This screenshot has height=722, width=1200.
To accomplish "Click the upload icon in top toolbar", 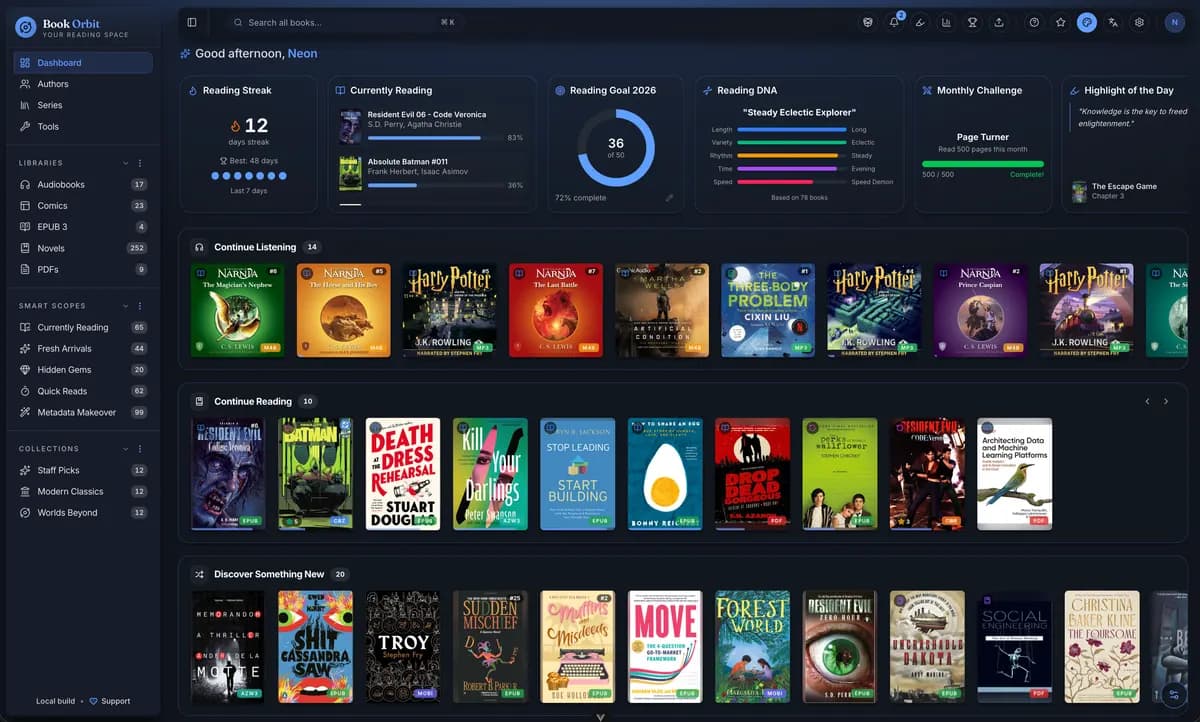I will [x=998, y=22].
